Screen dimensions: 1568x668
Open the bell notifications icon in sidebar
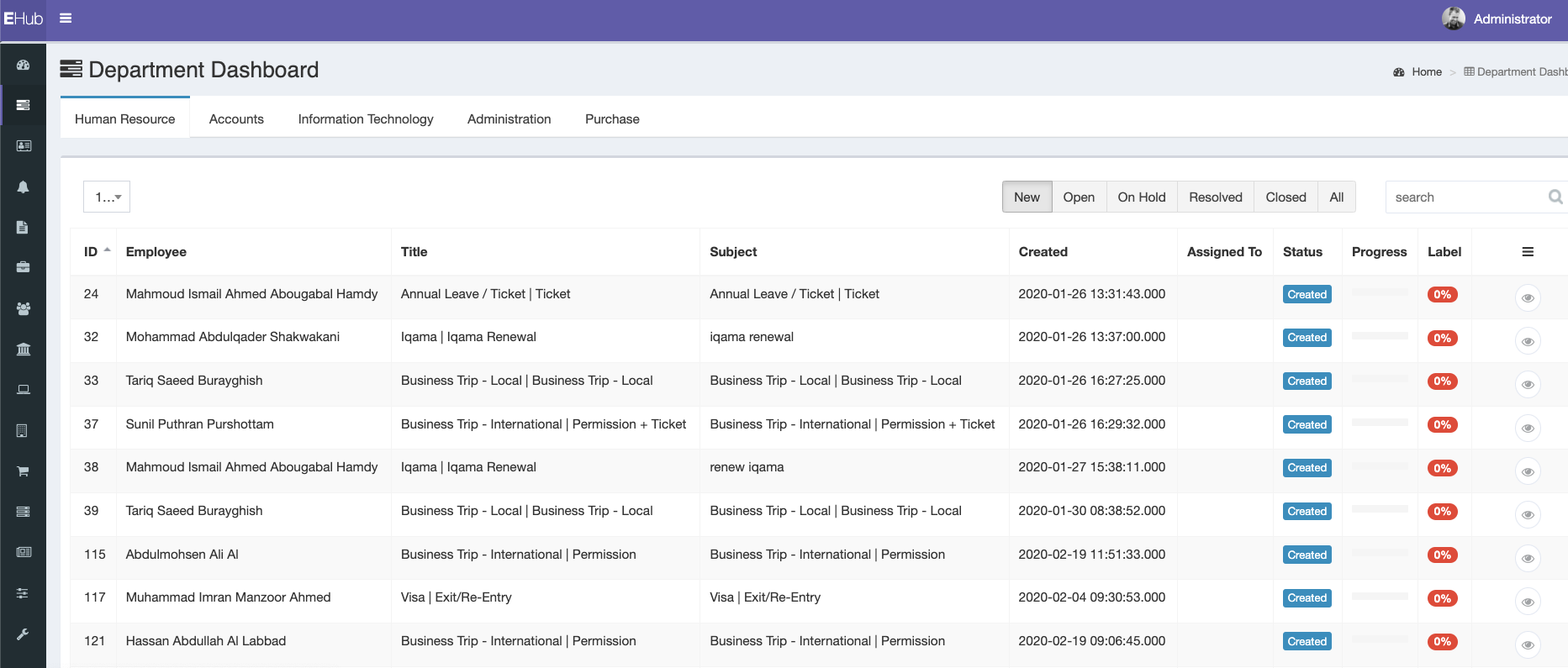[x=23, y=187]
